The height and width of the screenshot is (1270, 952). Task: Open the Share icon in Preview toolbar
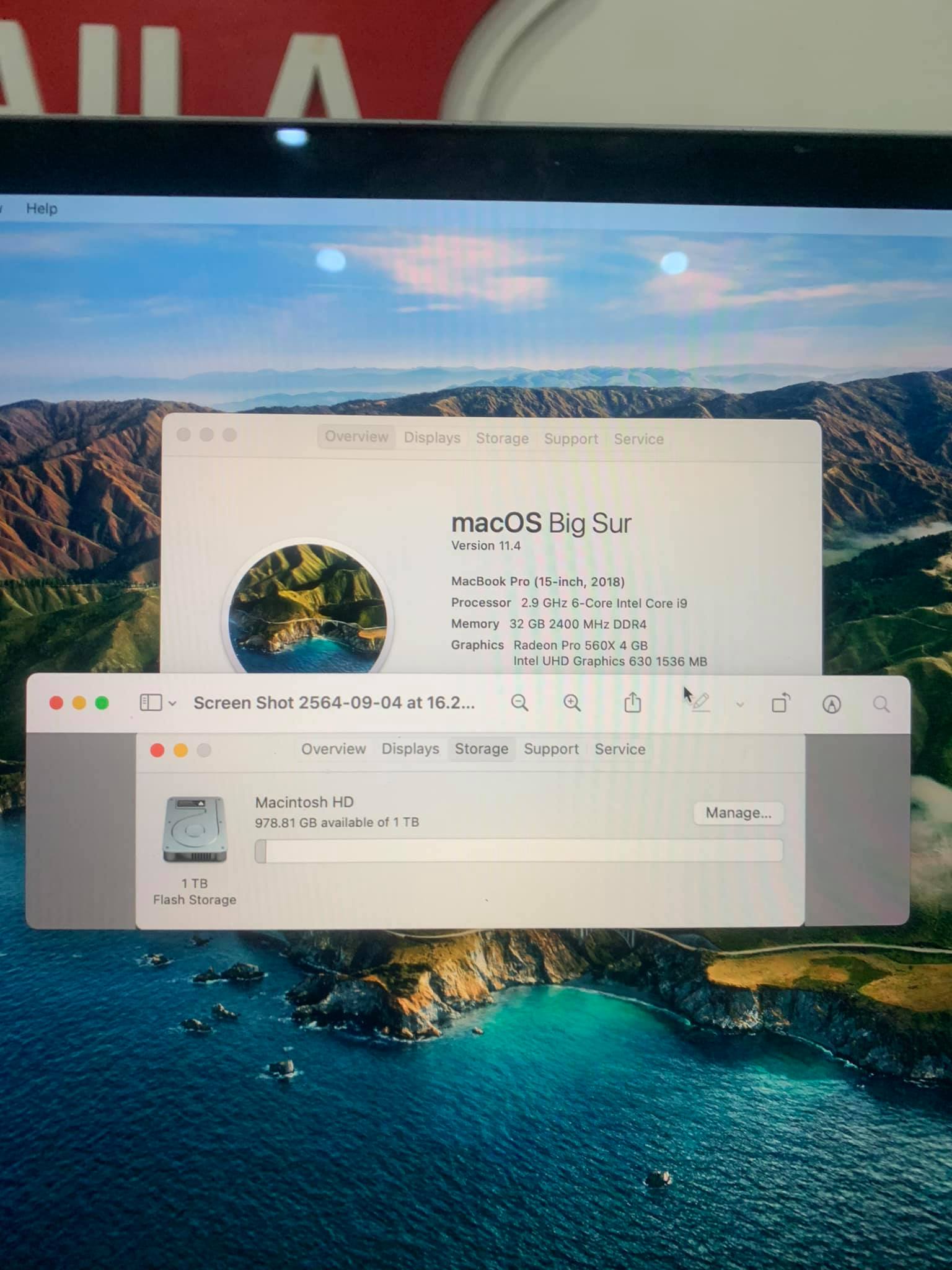click(x=632, y=703)
